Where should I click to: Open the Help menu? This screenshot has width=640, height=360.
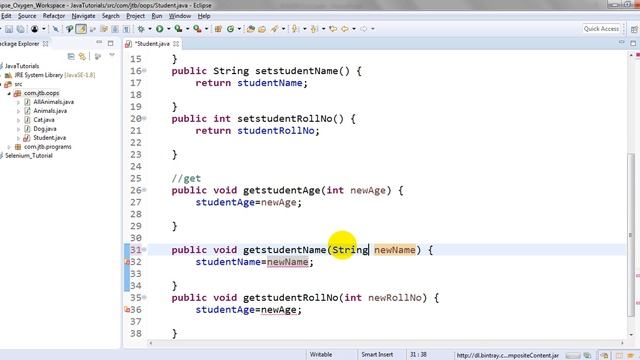[204, 16]
